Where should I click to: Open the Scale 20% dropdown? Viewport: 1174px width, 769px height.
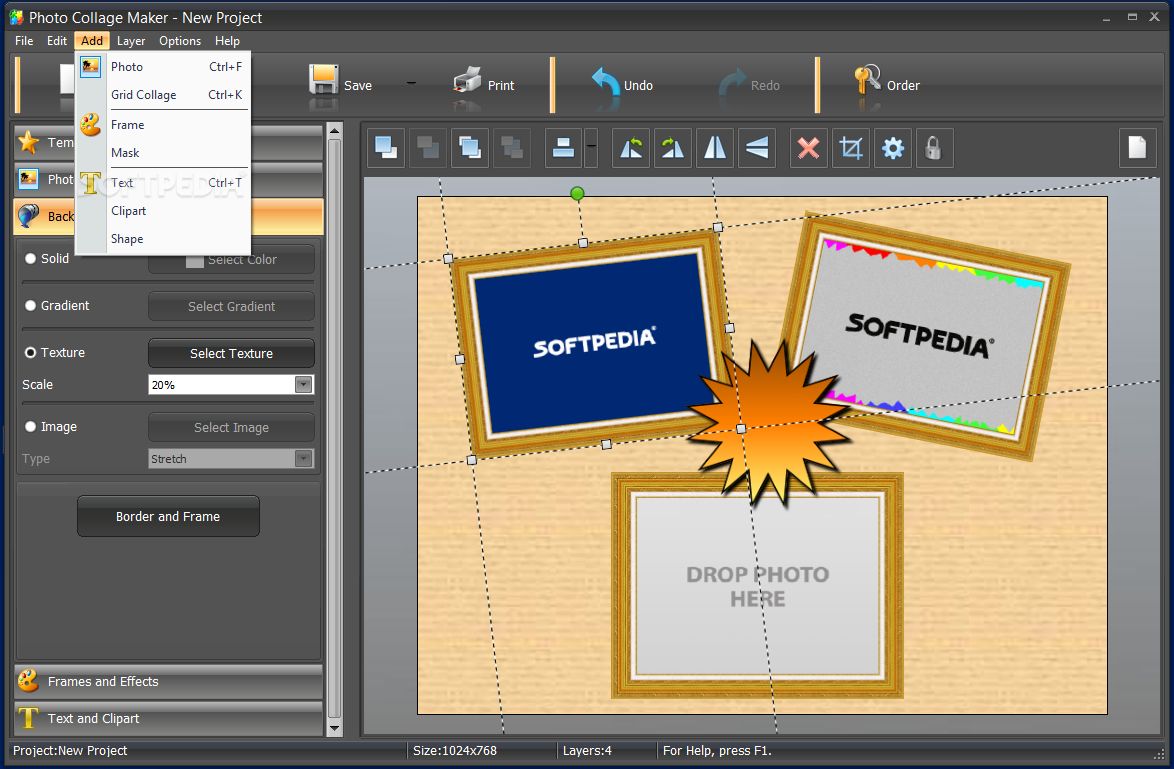click(303, 385)
